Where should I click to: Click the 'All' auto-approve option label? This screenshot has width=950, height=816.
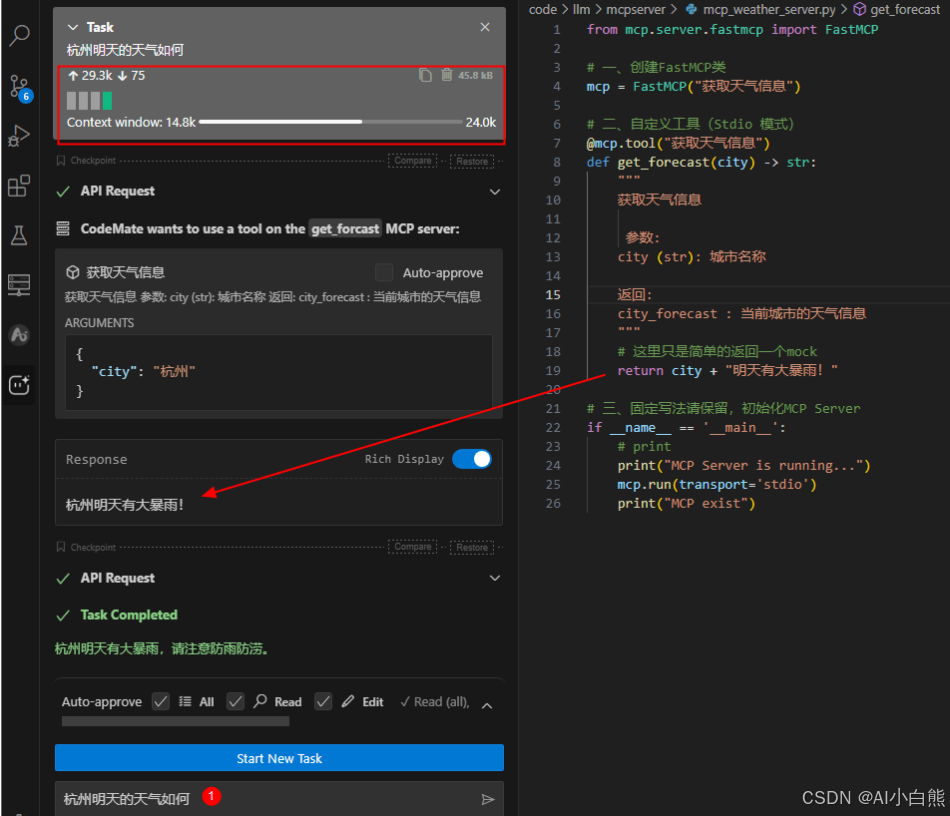coord(207,702)
